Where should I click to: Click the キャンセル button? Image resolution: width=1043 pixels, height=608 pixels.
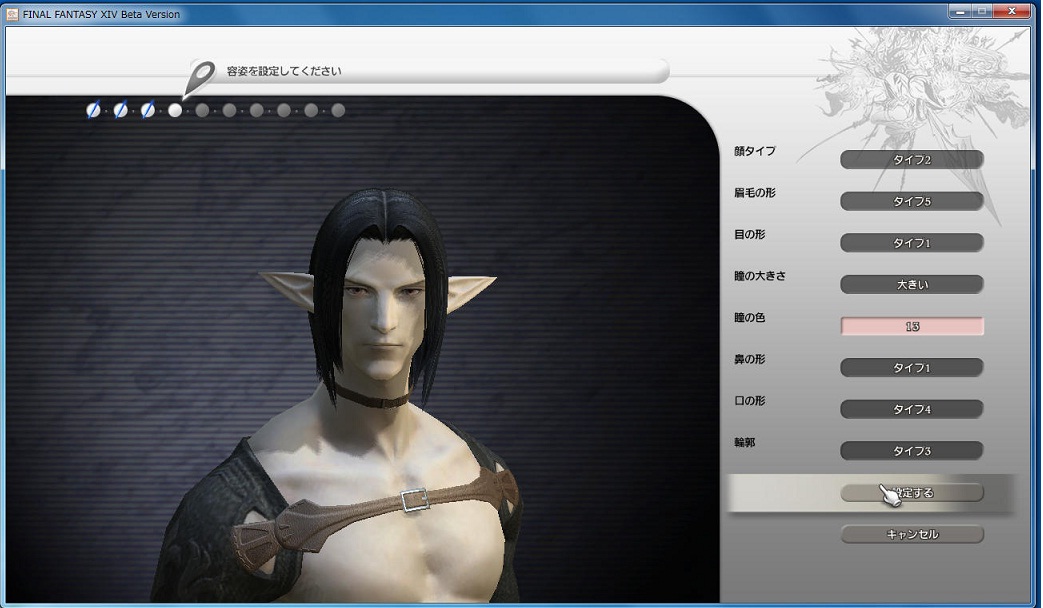(x=912, y=534)
